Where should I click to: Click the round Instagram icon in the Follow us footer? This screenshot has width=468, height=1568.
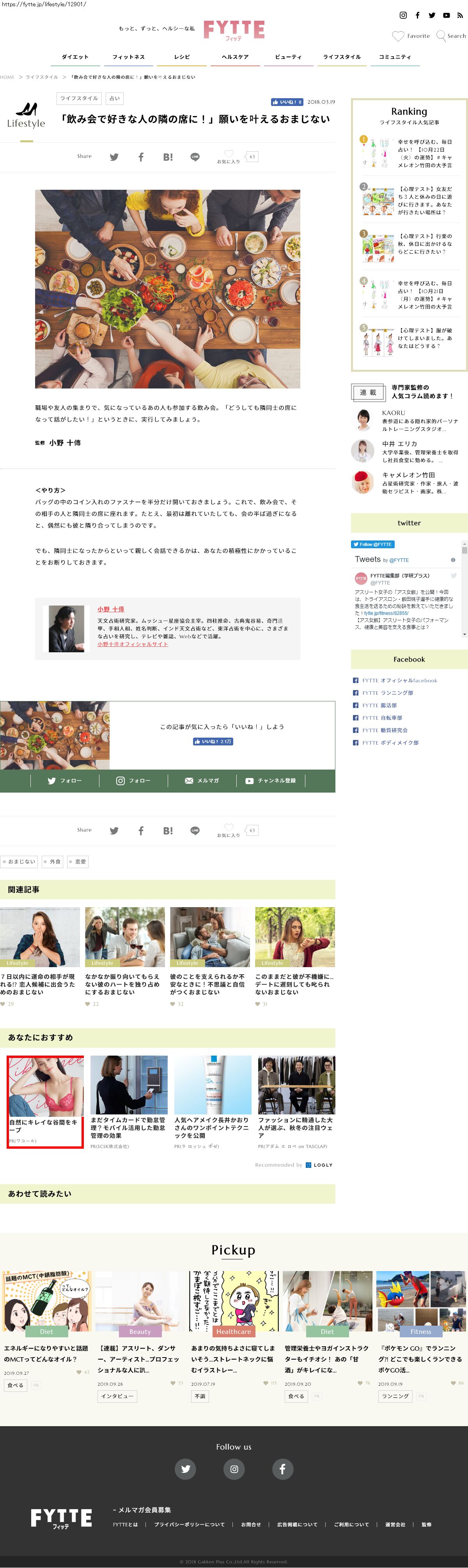[x=234, y=1469]
